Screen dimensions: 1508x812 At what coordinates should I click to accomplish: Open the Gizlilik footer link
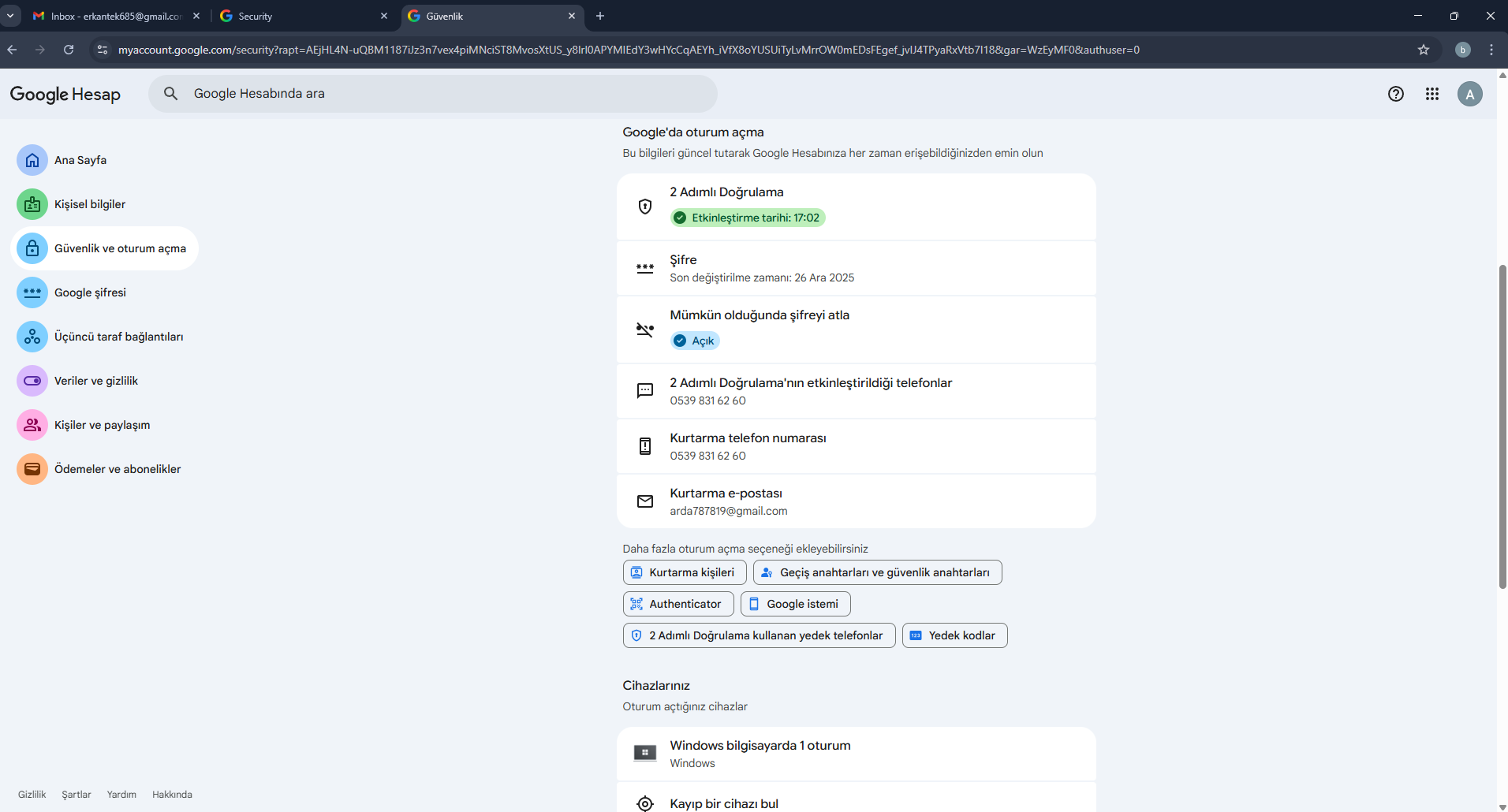click(32, 795)
